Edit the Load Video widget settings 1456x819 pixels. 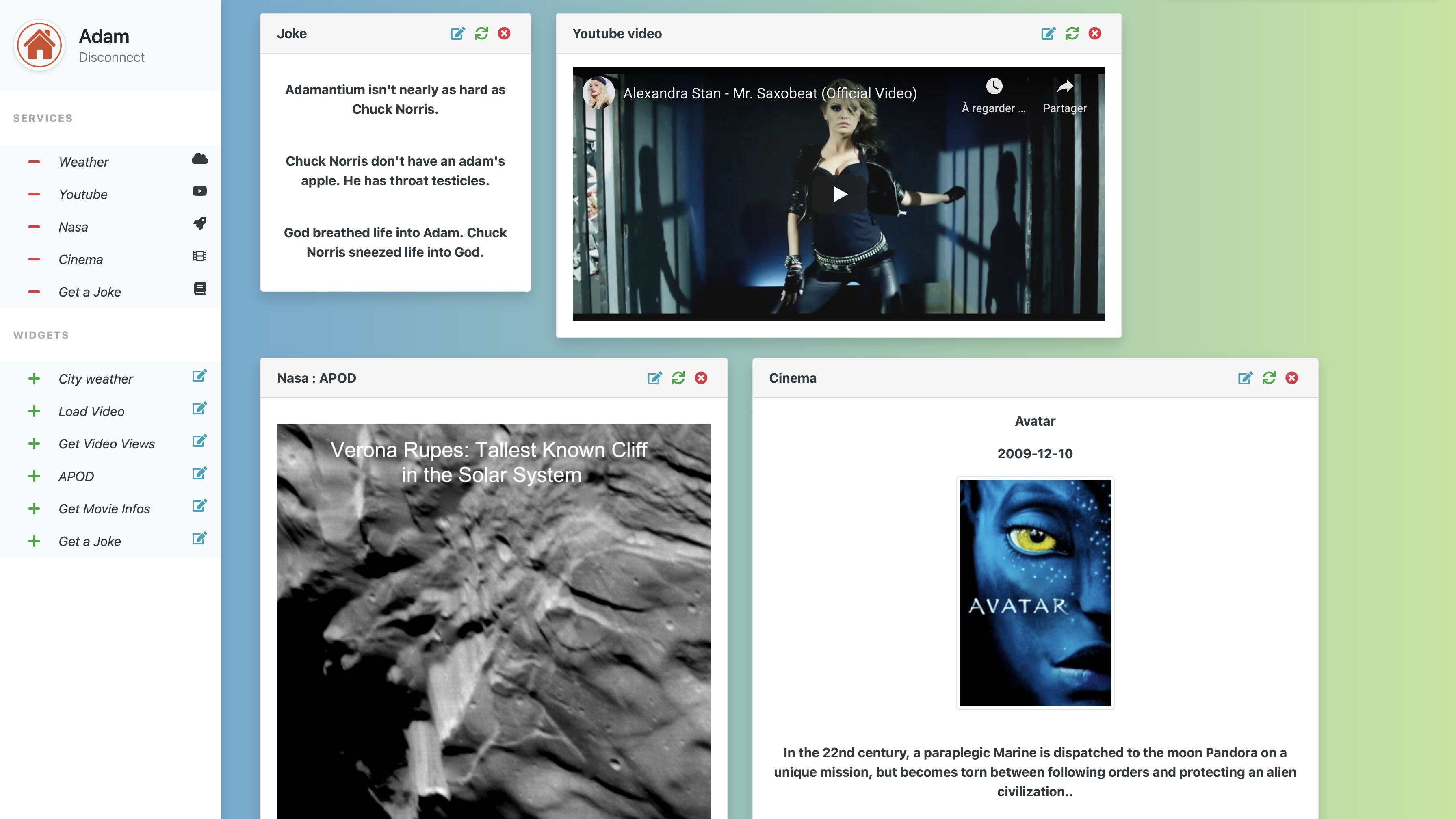tap(199, 408)
